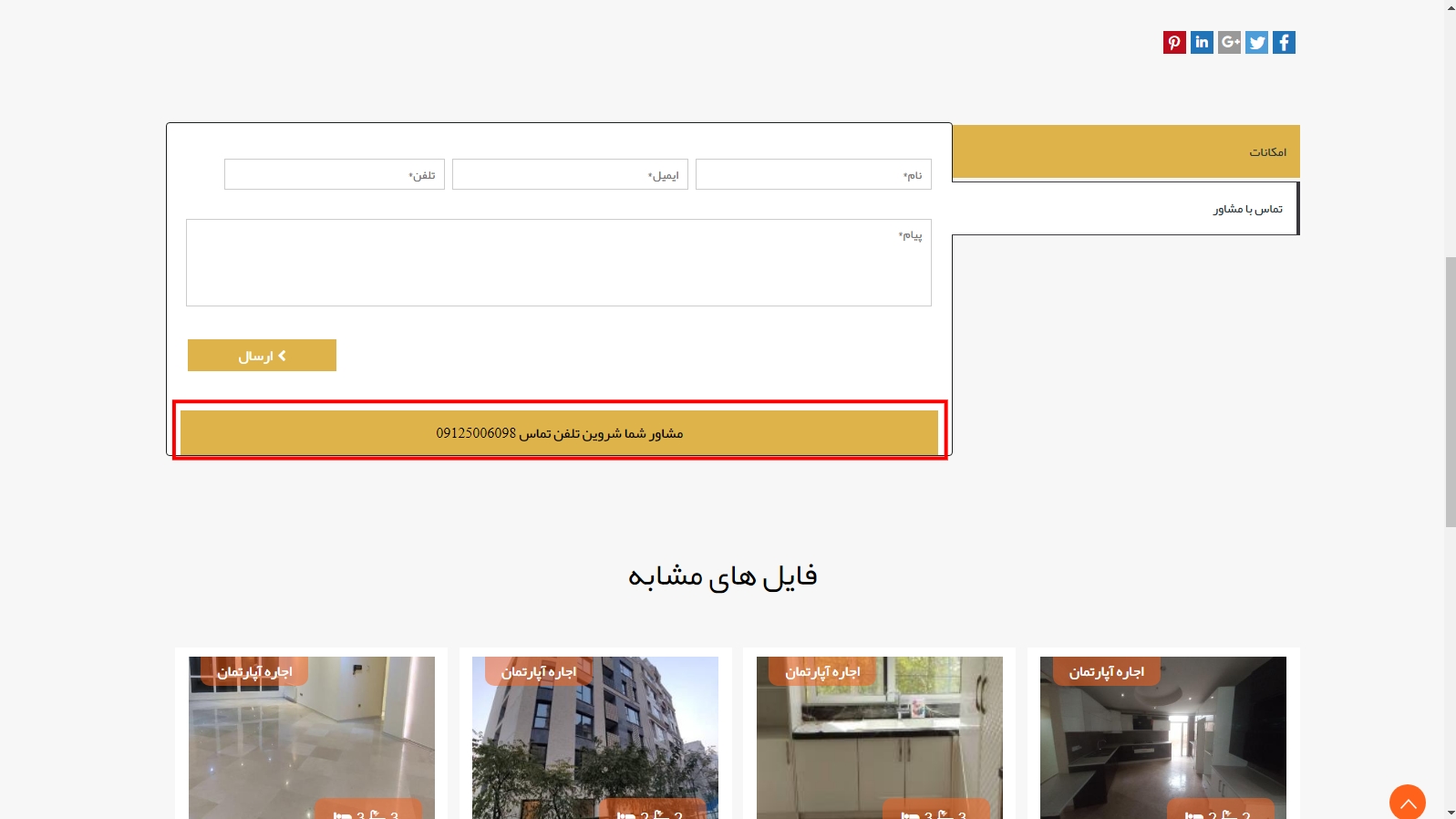The height and width of the screenshot is (819, 1456).
Task: Share listing on LinkedIn icon
Action: coord(1202,42)
